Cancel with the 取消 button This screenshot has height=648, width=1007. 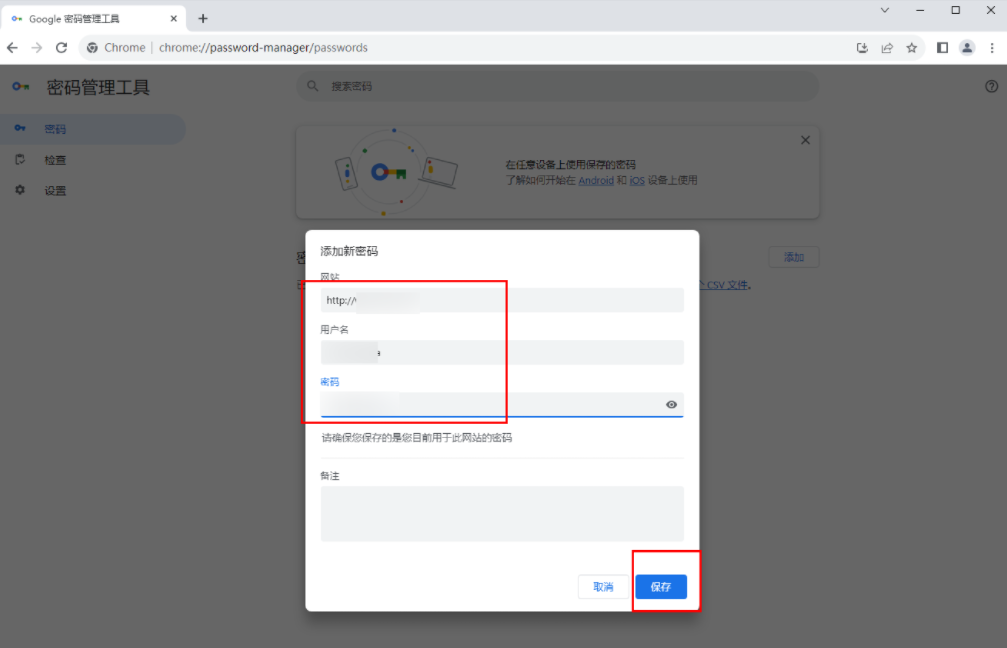coord(603,586)
